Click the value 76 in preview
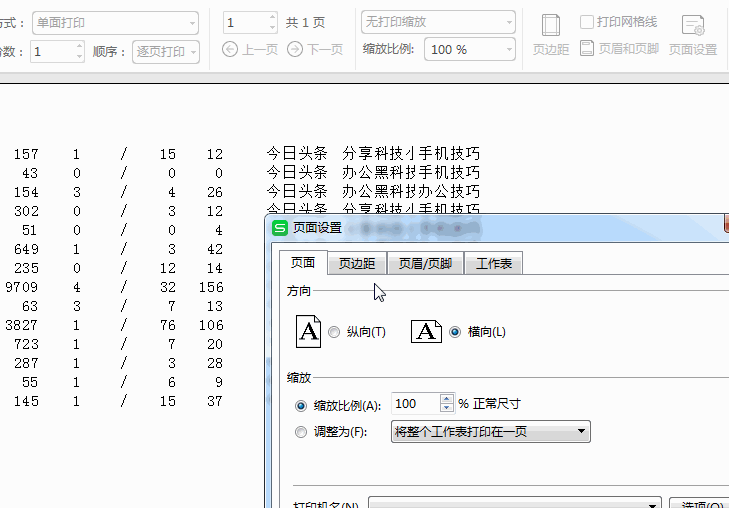This screenshot has height=508, width=729. click(168, 325)
